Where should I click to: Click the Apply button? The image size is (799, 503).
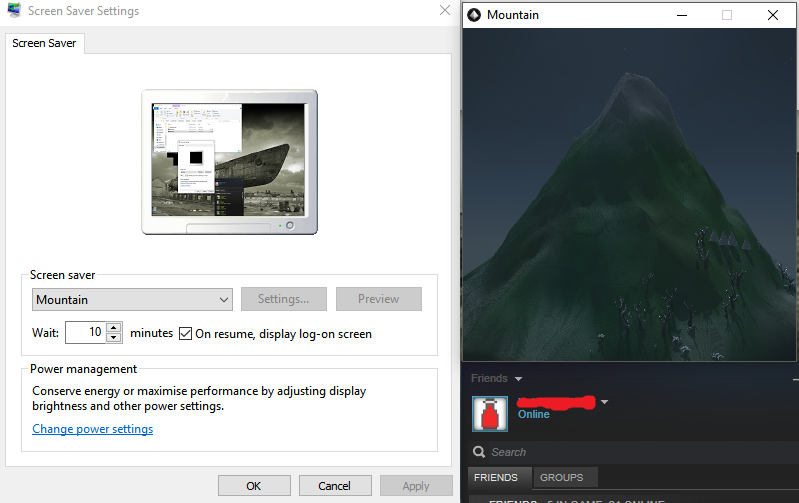click(416, 486)
